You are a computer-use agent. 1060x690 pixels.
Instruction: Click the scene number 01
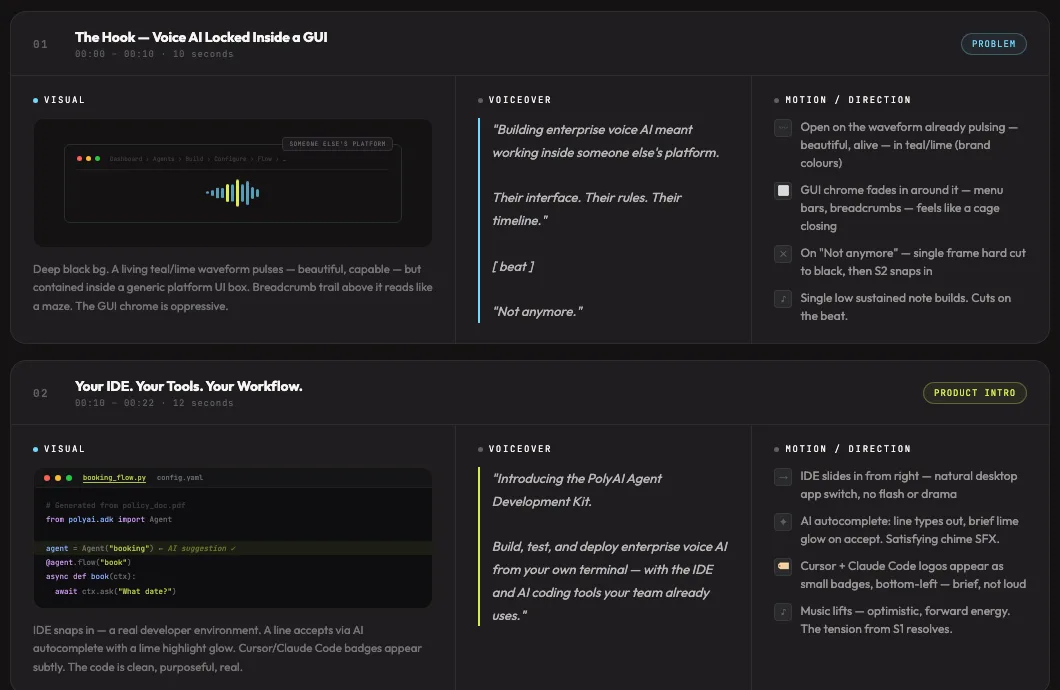[41, 45]
